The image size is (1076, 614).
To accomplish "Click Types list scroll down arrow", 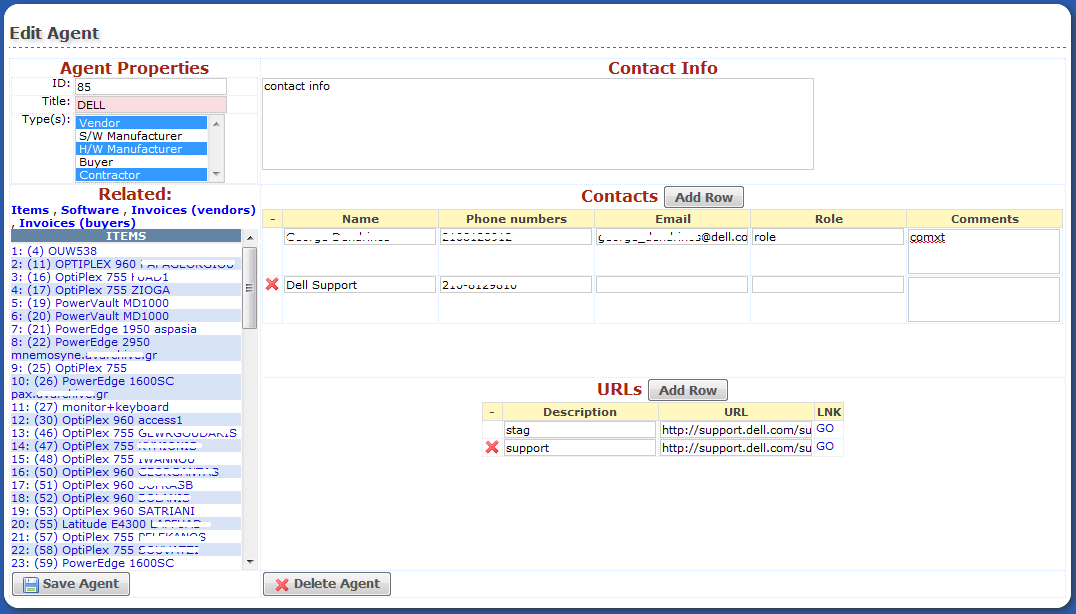I will click(x=216, y=174).
